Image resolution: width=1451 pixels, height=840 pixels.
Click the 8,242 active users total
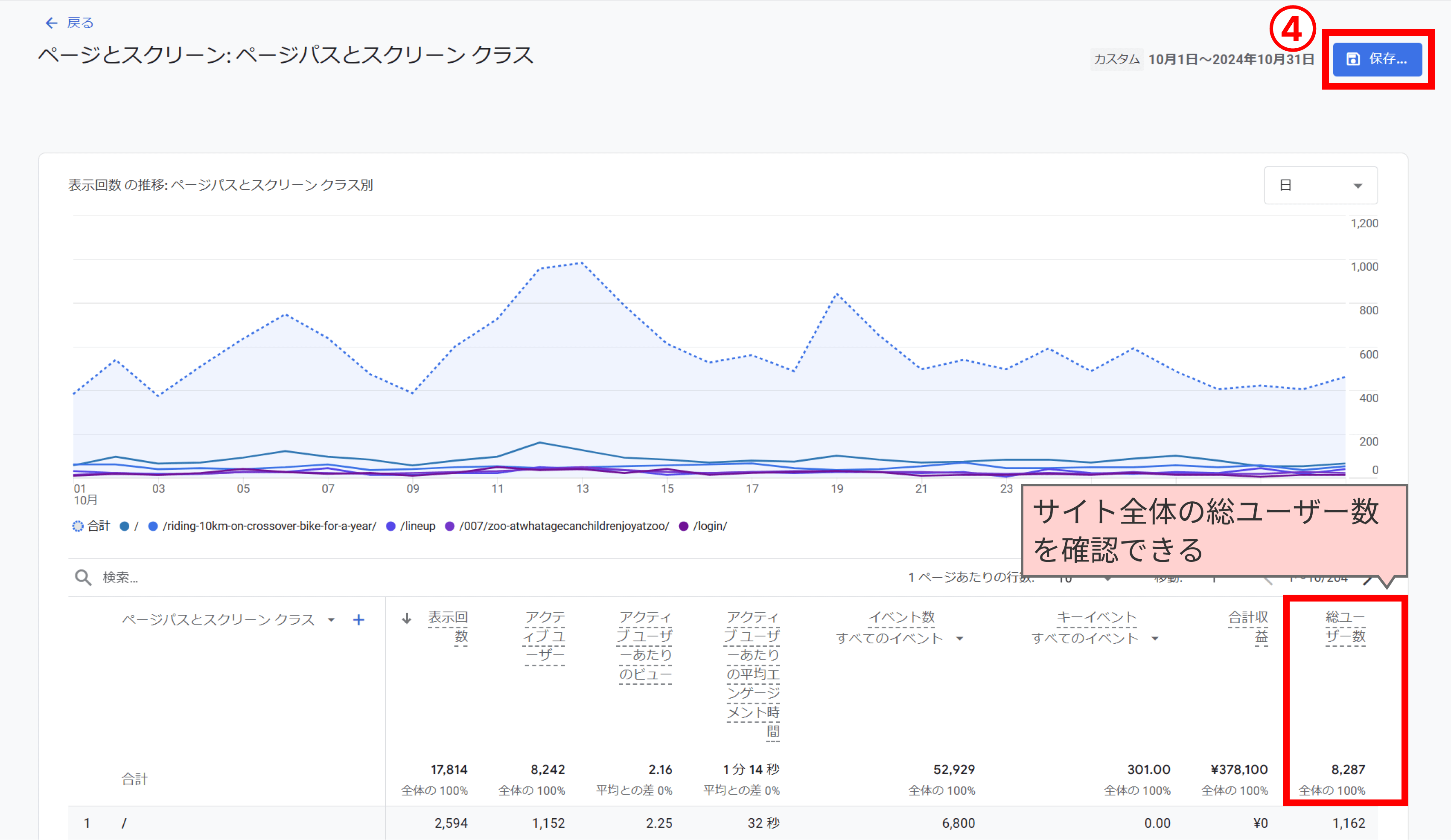[x=548, y=770]
